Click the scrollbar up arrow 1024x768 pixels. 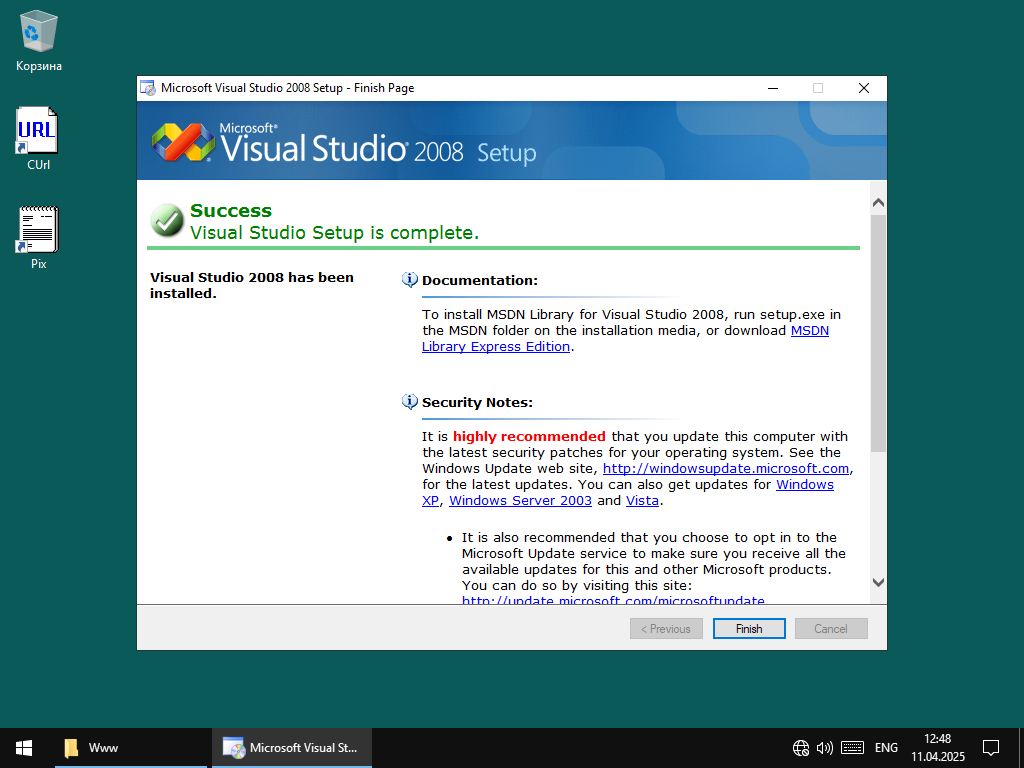click(878, 202)
